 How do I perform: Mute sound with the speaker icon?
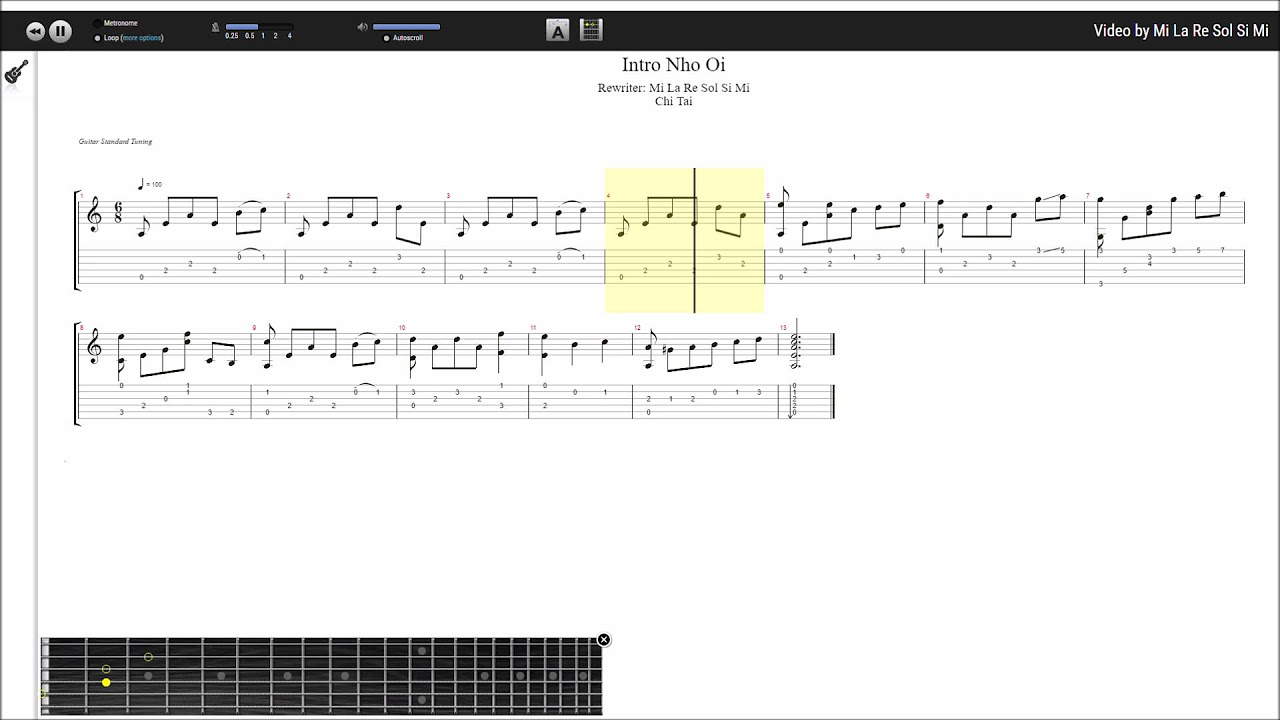[x=362, y=27]
